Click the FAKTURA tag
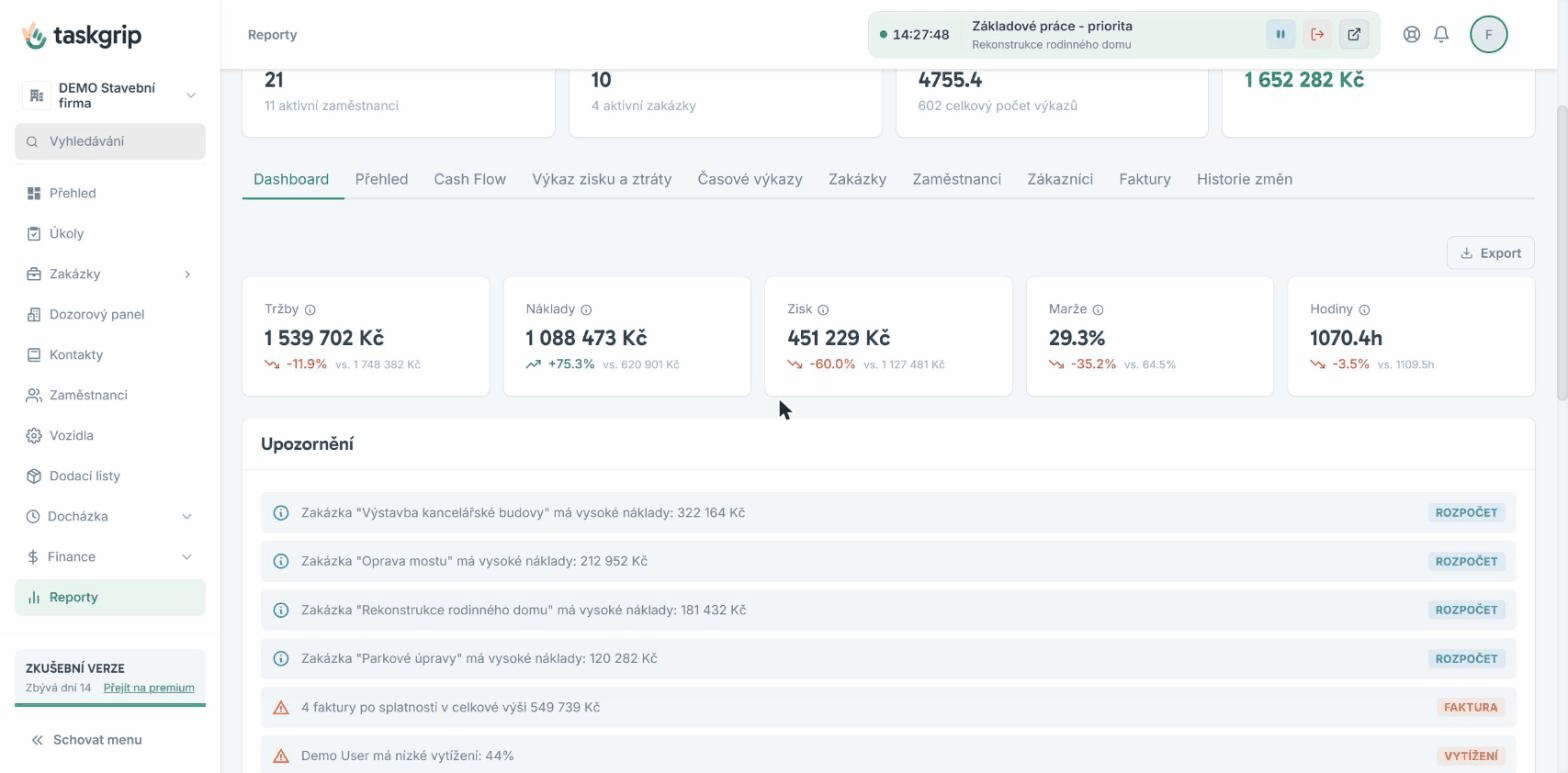1568x773 pixels. [1470, 707]
